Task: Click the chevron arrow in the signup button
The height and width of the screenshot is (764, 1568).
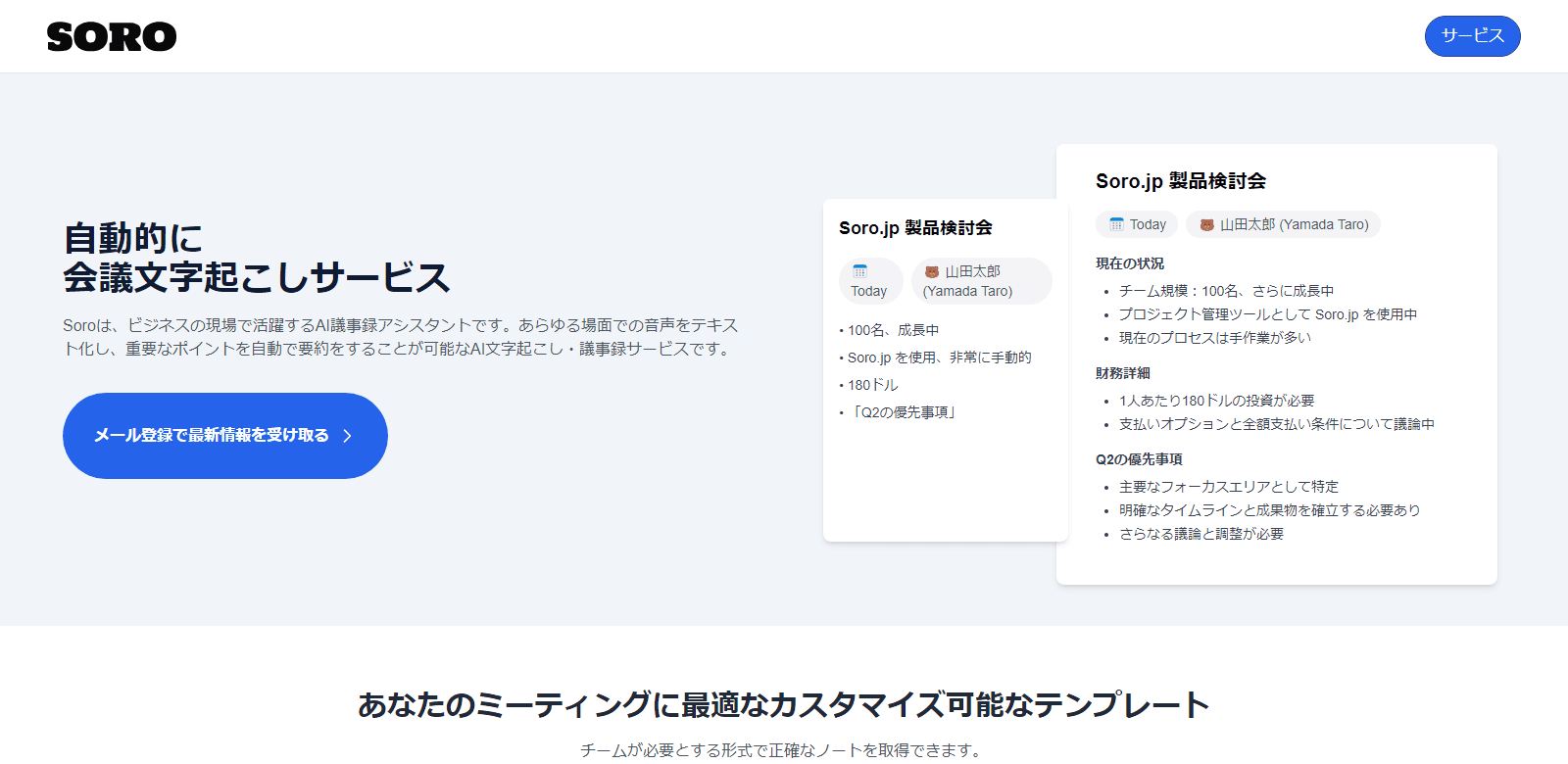Action: [347, 436]
